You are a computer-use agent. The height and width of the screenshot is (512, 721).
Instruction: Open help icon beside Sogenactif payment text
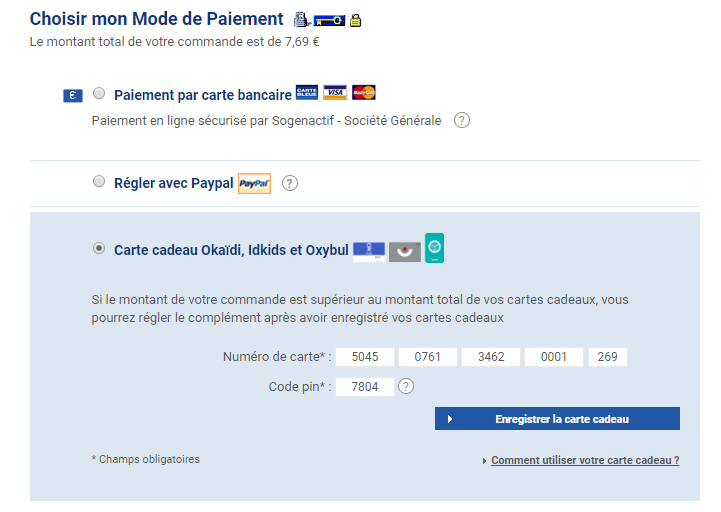462,121
